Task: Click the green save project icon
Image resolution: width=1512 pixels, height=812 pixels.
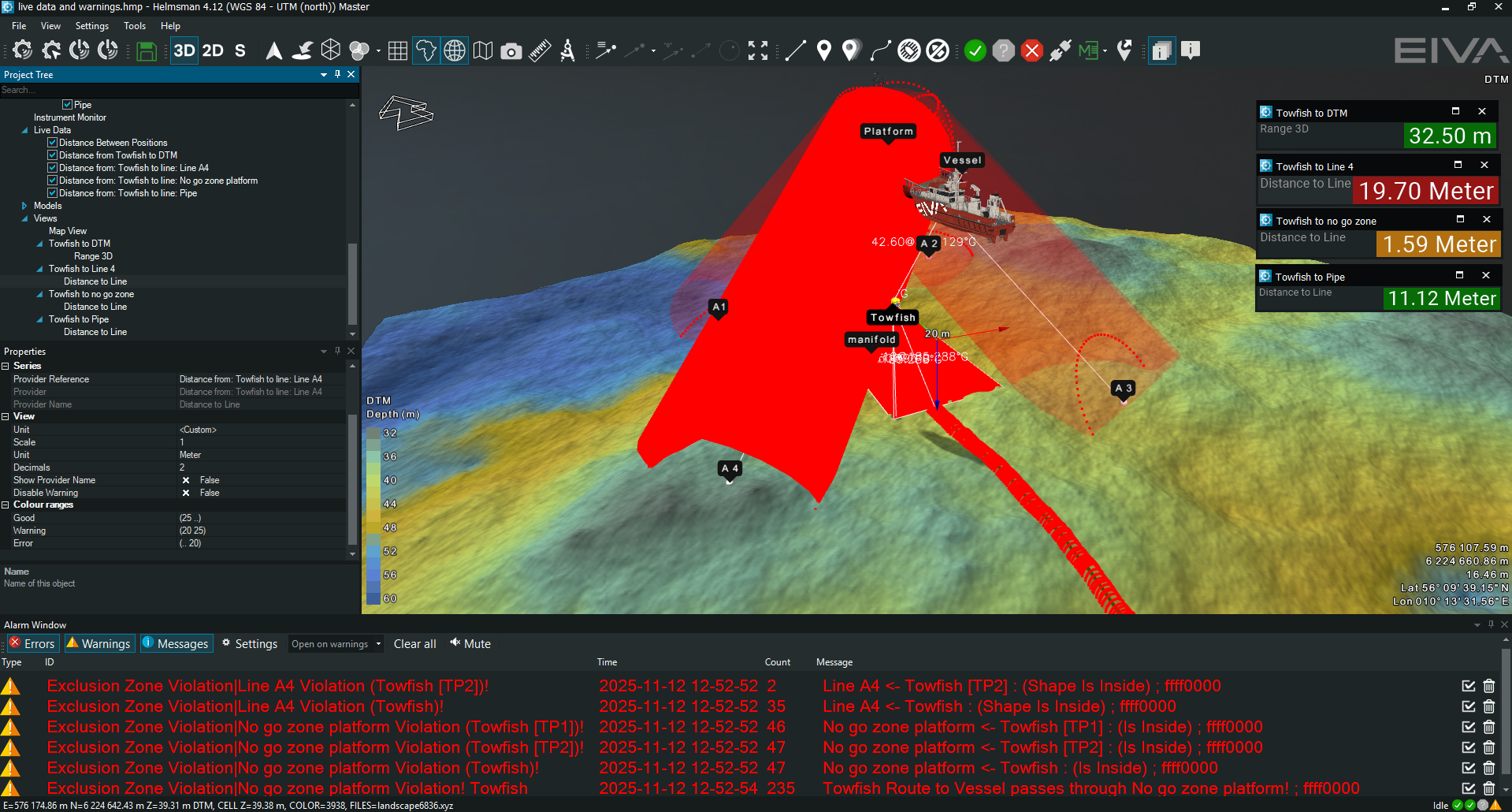Action: pyautogui.click(x=146, y=51)
